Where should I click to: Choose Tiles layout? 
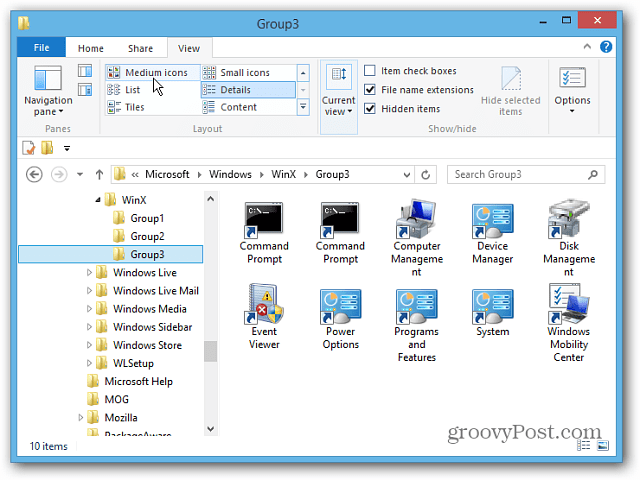153,107
